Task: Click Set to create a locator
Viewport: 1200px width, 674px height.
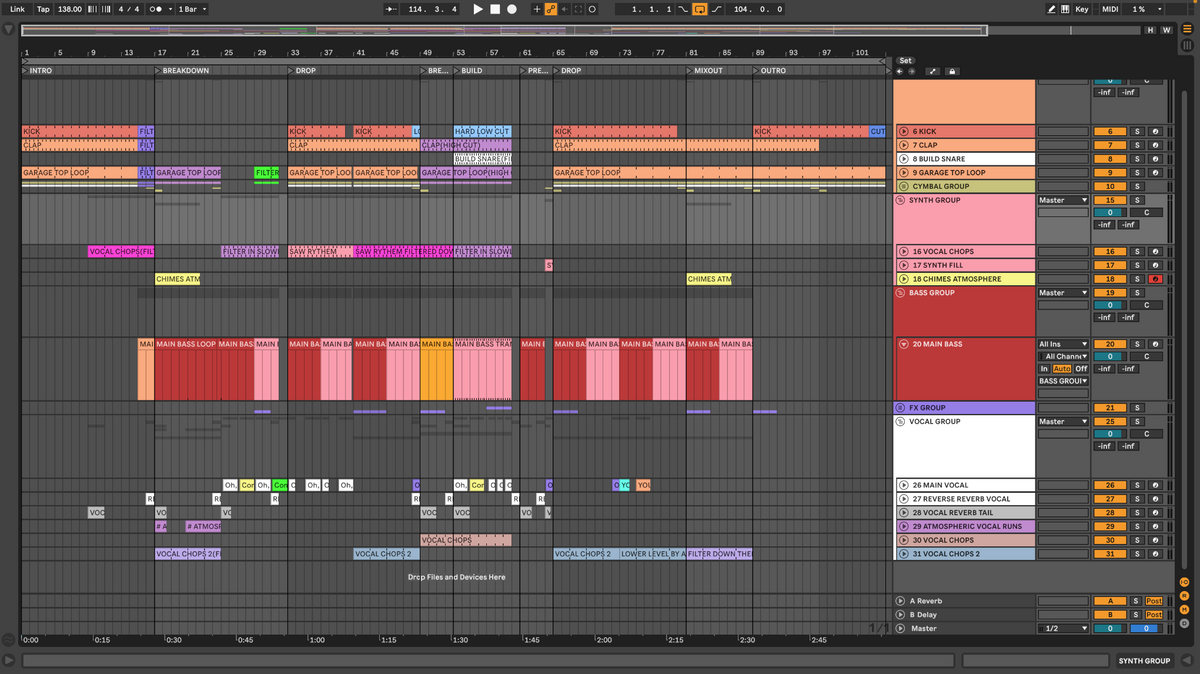Action: pyautogui.click(x=905, y=60)
